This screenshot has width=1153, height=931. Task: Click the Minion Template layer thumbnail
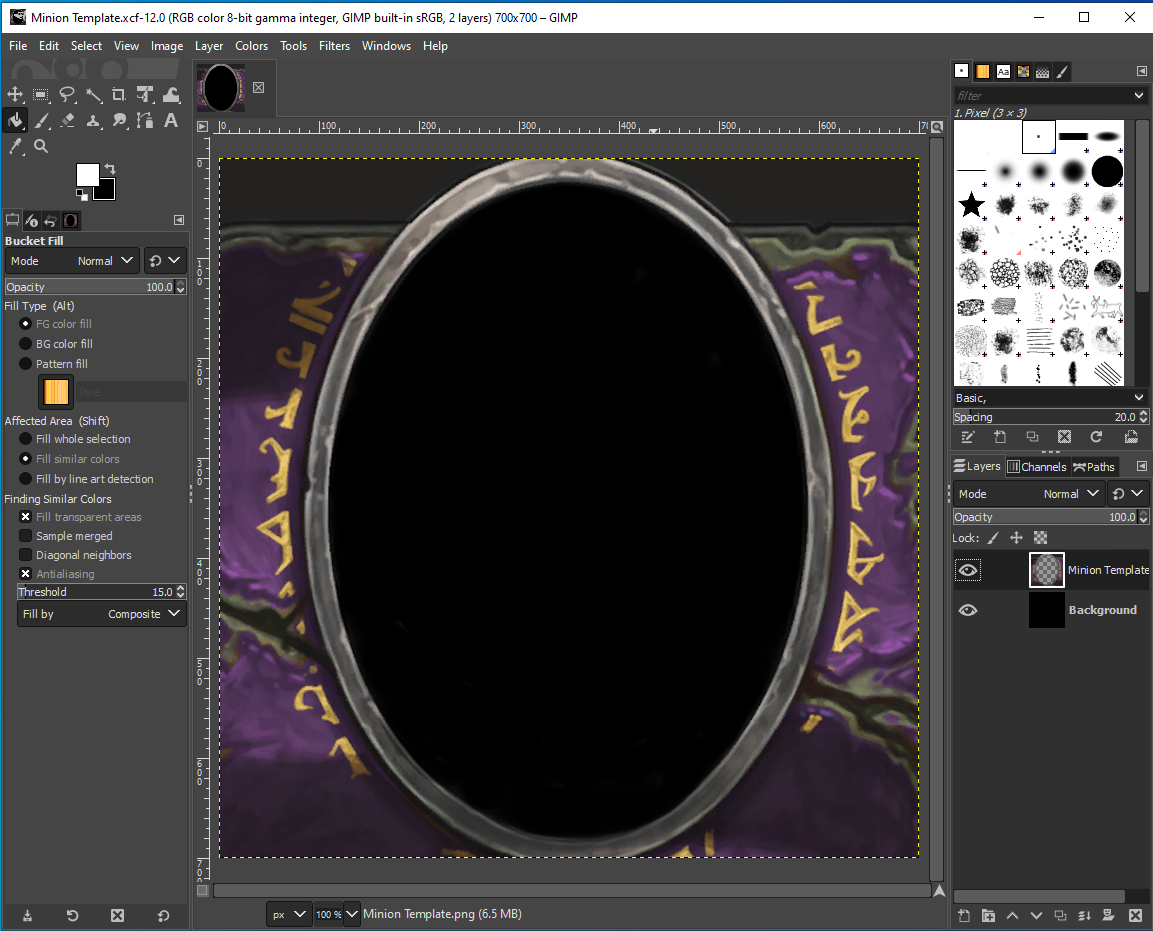click(1046, 570)
